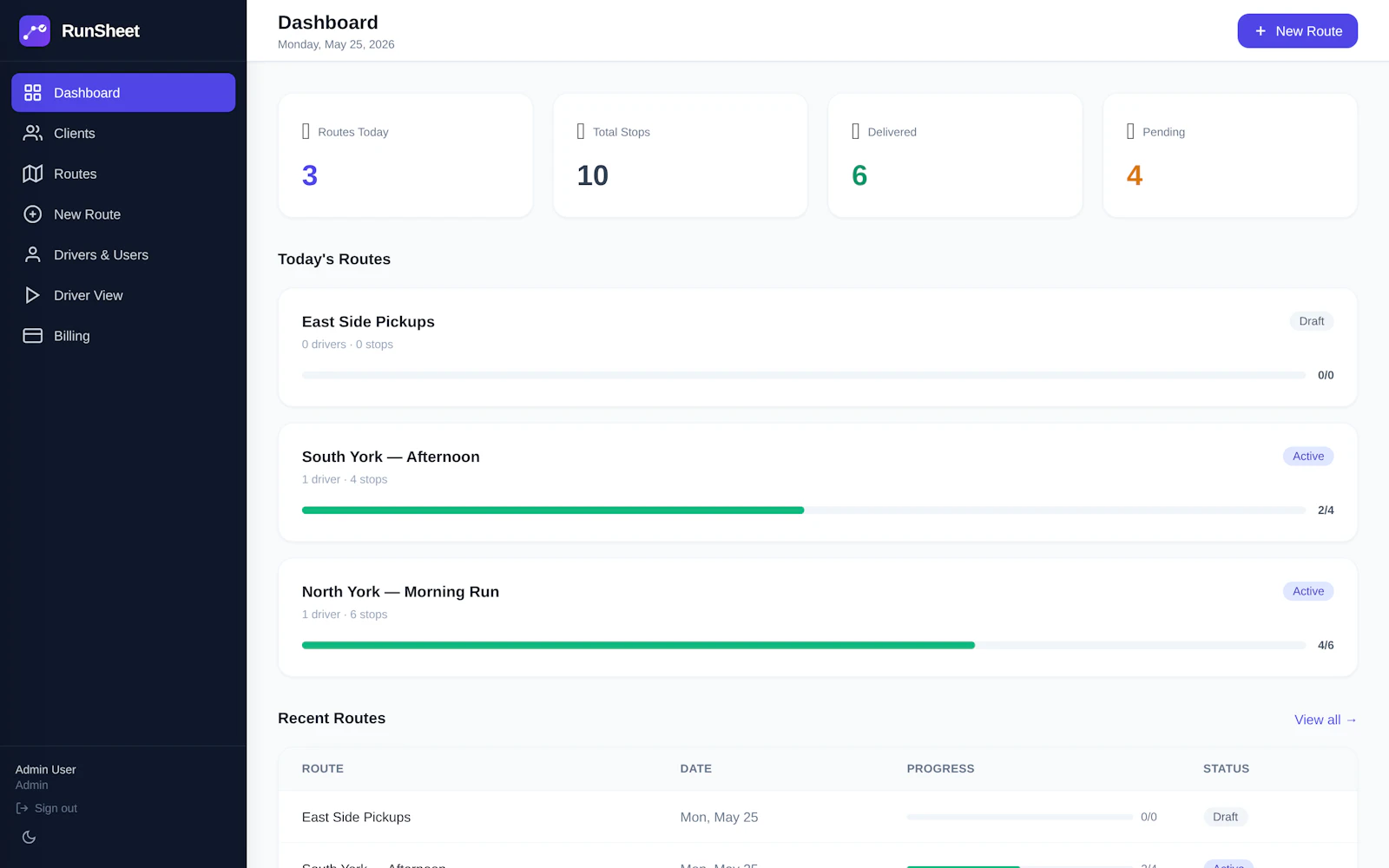
Task: Open East Side Pickups table row
Action: (x=817, y=817)
